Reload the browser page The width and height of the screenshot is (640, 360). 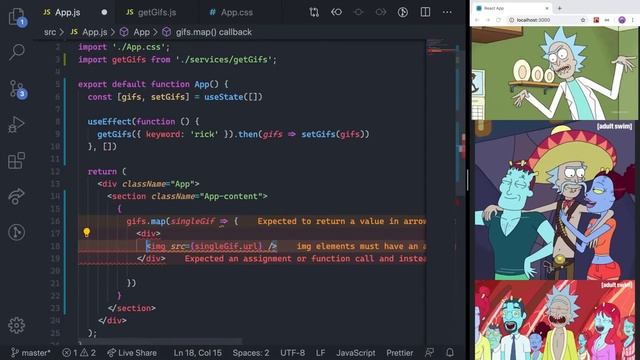498,20
